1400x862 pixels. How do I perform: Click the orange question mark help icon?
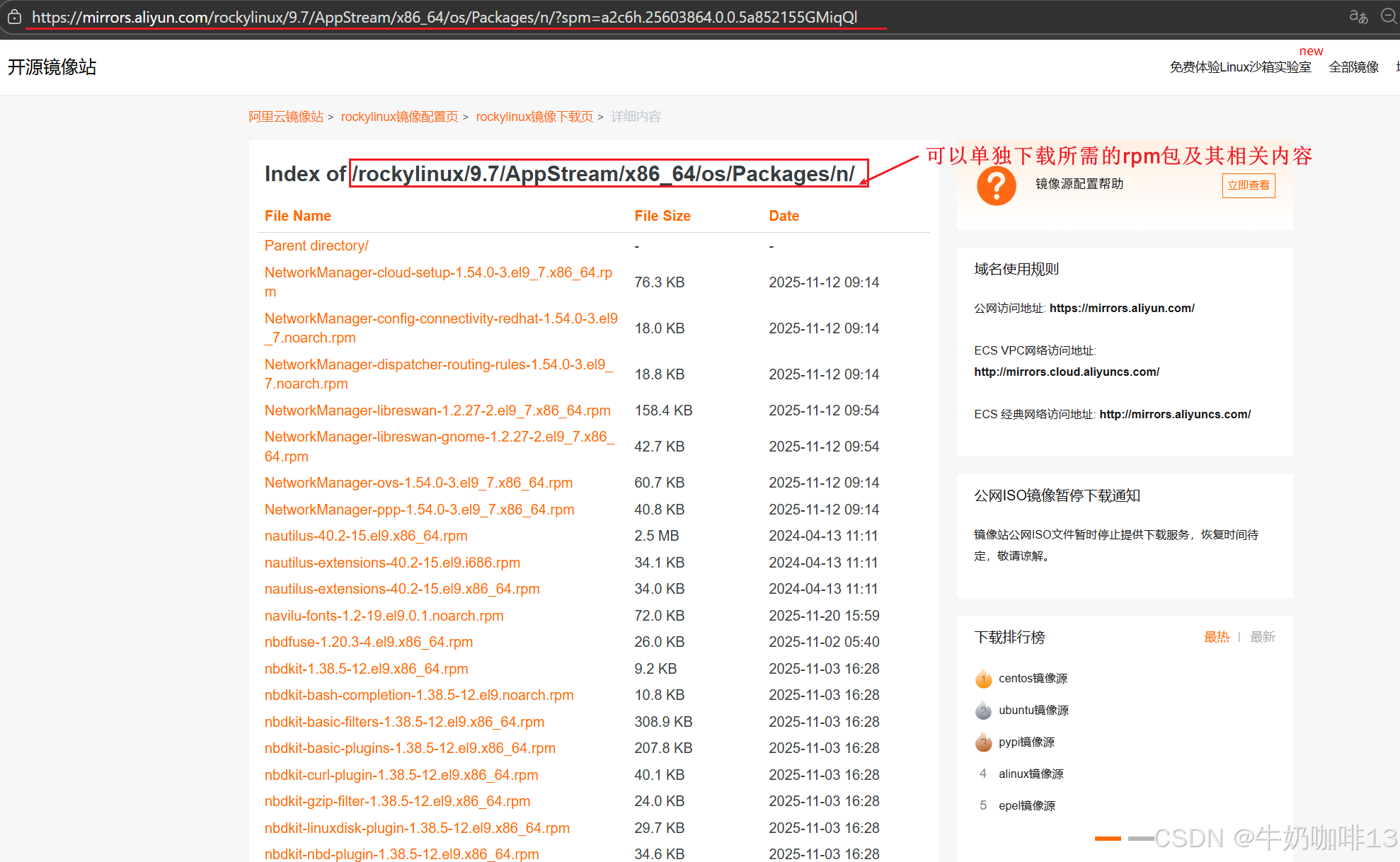(996, 185)
